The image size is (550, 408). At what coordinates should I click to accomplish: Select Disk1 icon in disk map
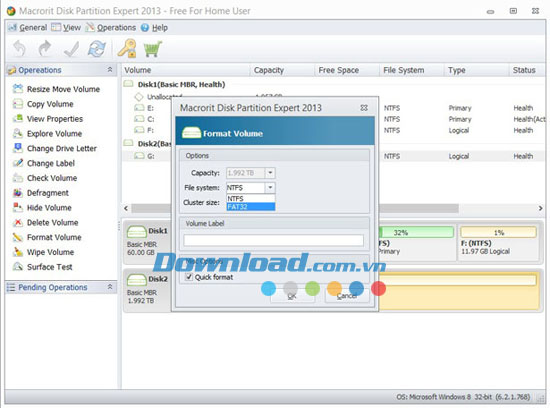[137, 232]
